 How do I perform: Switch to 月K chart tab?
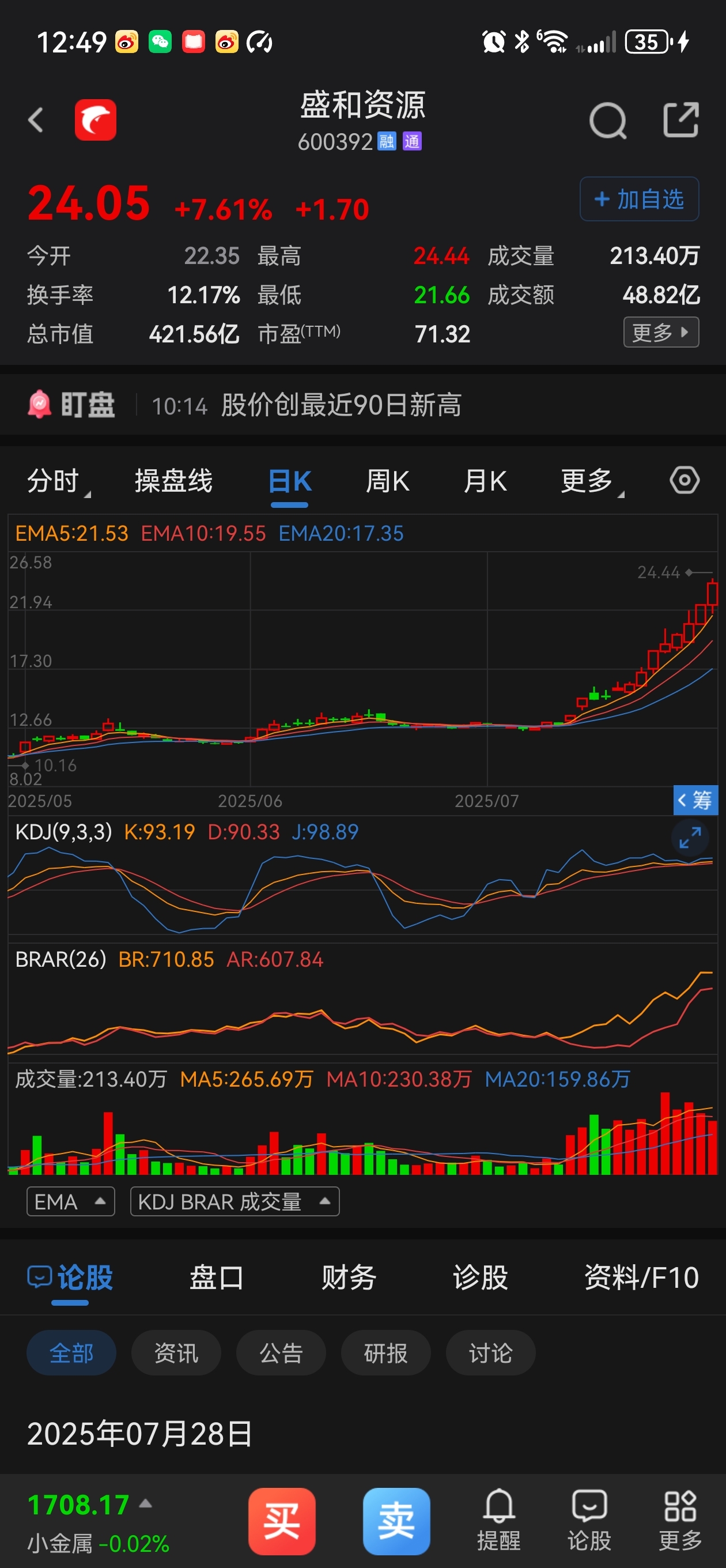[485, 481]
